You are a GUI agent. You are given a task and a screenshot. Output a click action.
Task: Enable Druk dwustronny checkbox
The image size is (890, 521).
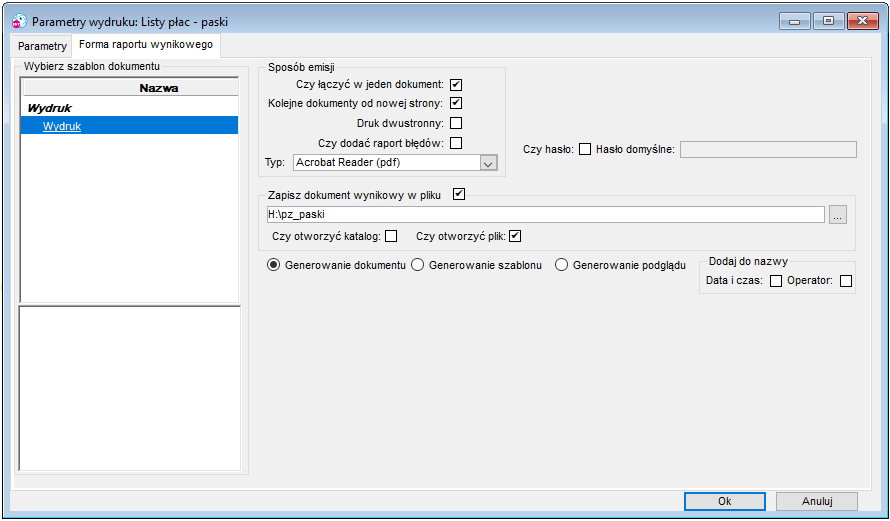(x=456, y=123)
